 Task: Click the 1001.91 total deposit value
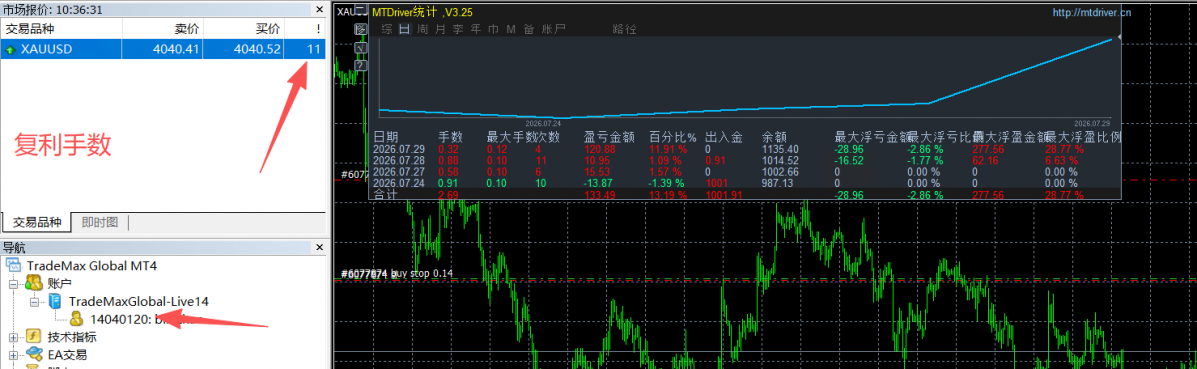click(723, 196)
